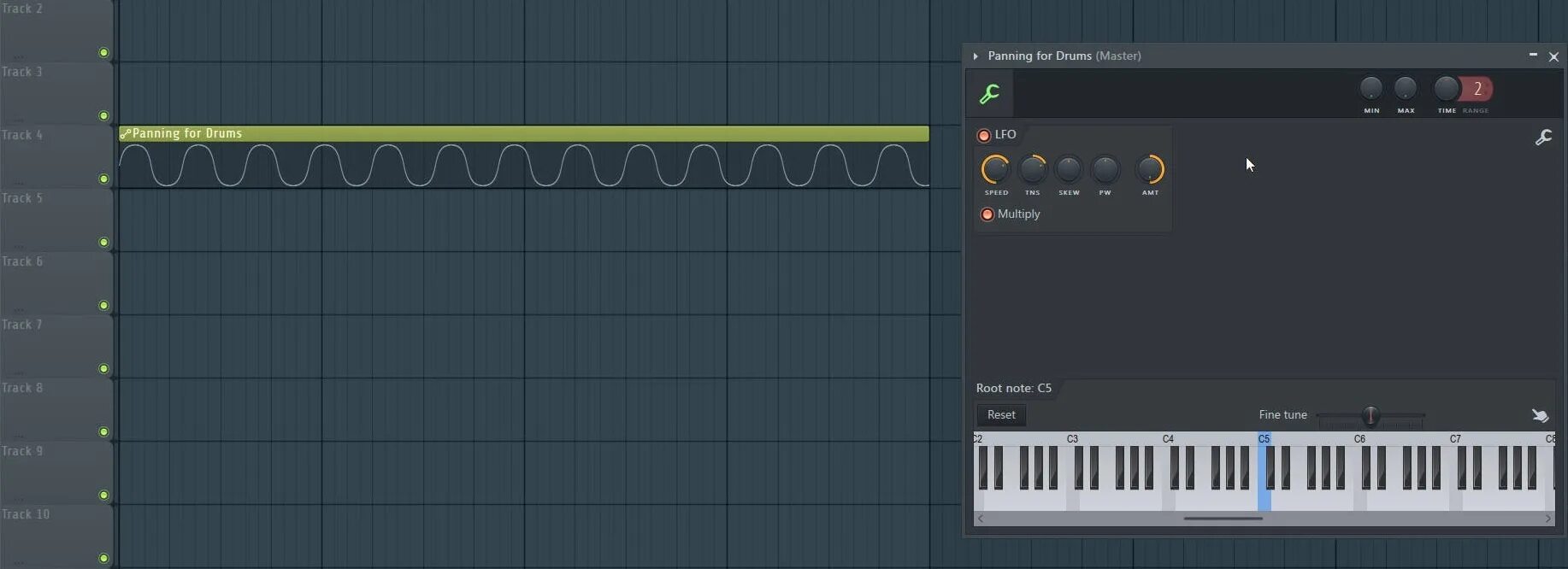This screenshot has height=569, width=1568.
Task: Select the Panning for Drums clip title
Action: click(x=187, y=134)
